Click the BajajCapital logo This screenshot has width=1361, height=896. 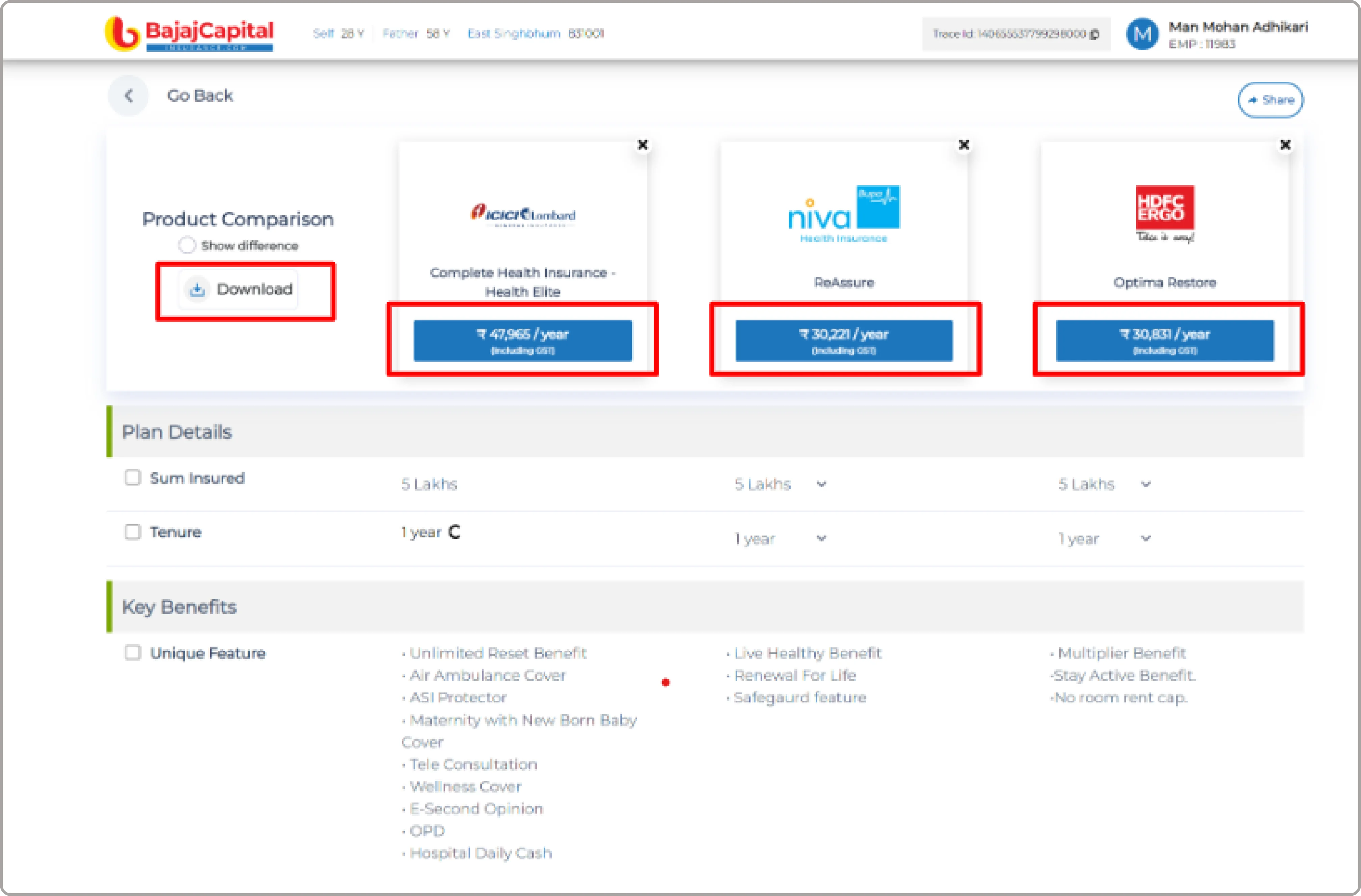[189, 34]
